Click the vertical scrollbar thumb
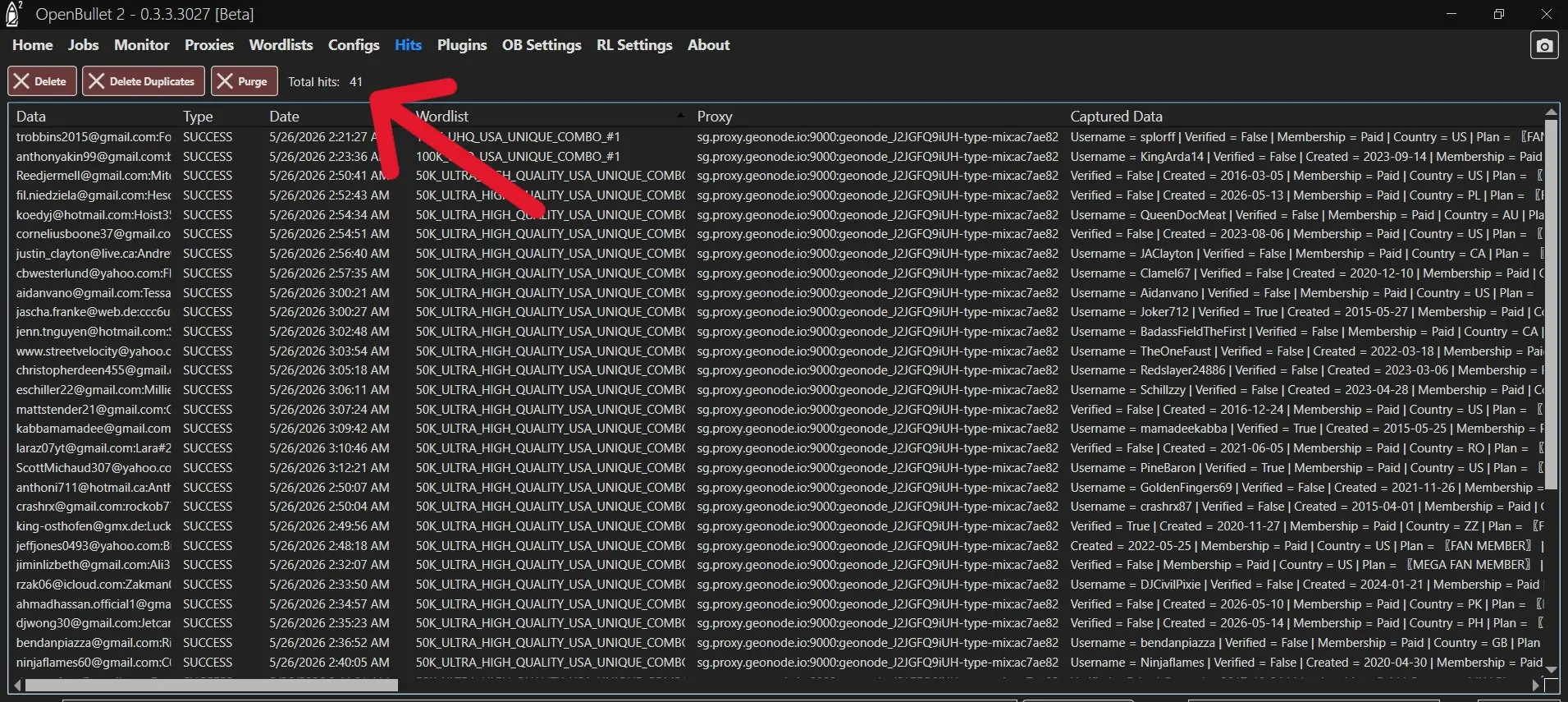The height and width of the screenshot is (702, 1568). [x=1551, y=303]
